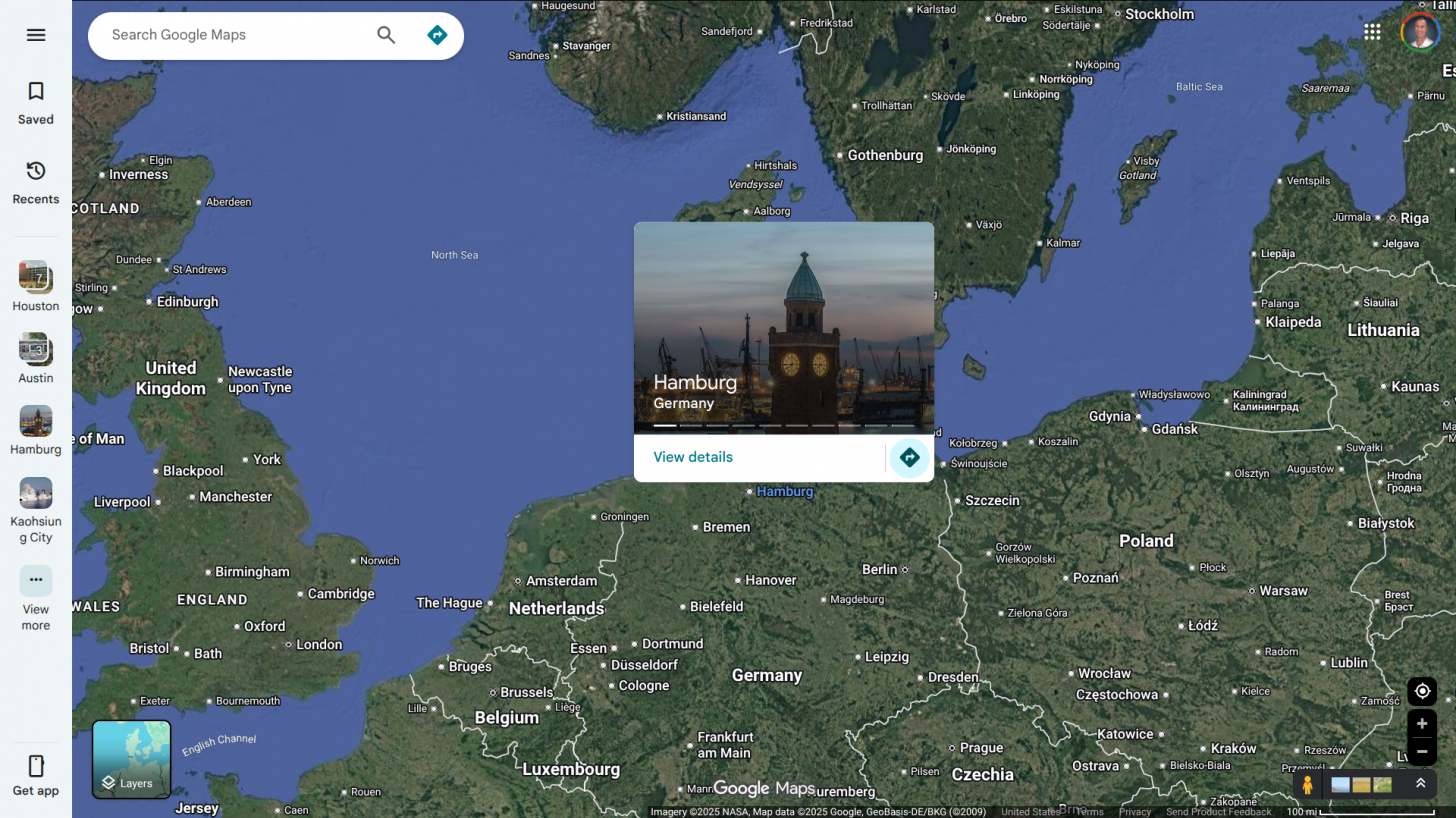Select Kaohsiung City in recent places
Viewport: 1456px width, 818px height.
coord(36,510)
